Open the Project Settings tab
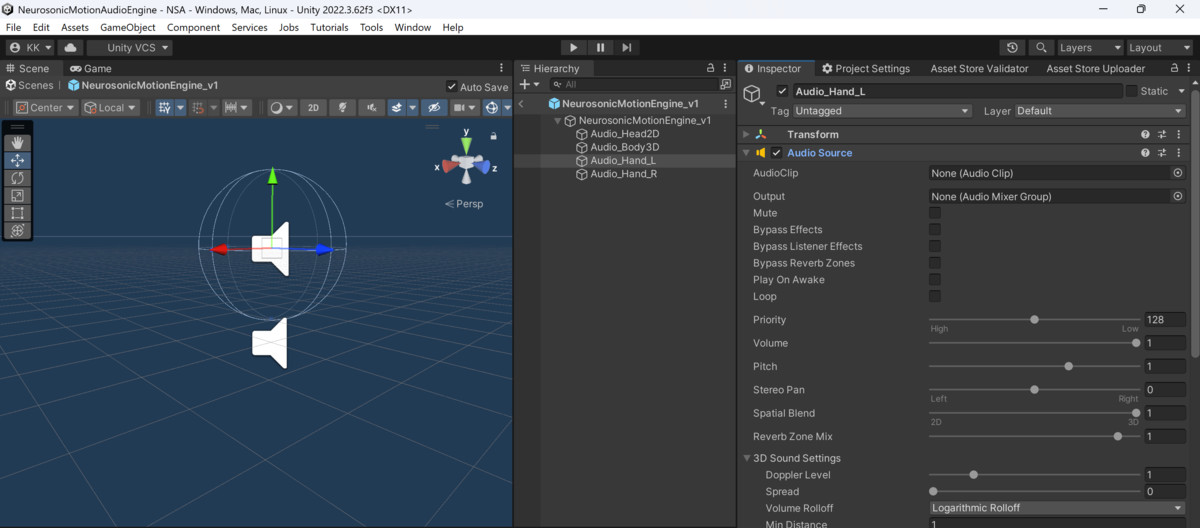Image resolution: width=1200 pixels, height=528 pixels. [x=866, y=68]
